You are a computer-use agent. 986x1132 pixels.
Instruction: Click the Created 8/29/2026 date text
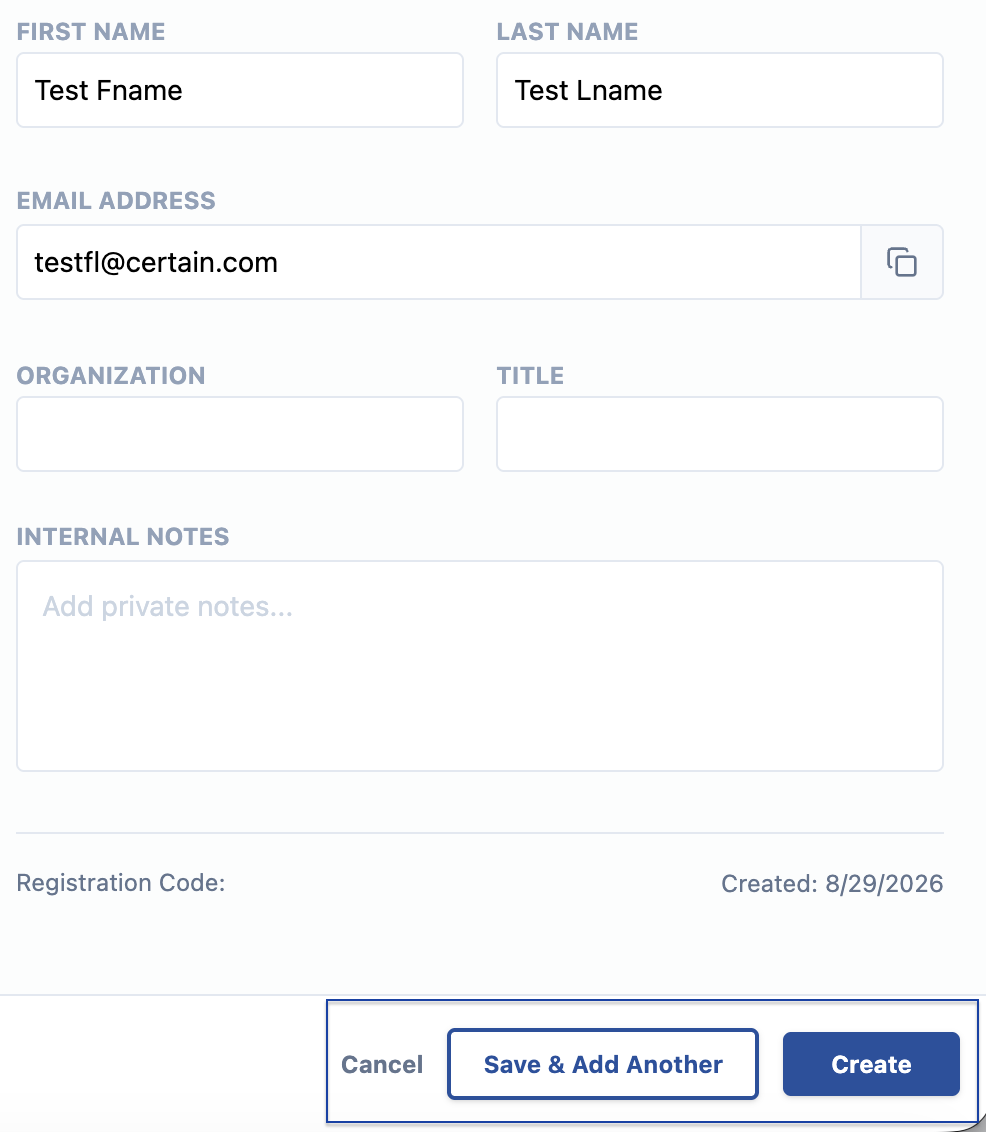pos(832,884)
